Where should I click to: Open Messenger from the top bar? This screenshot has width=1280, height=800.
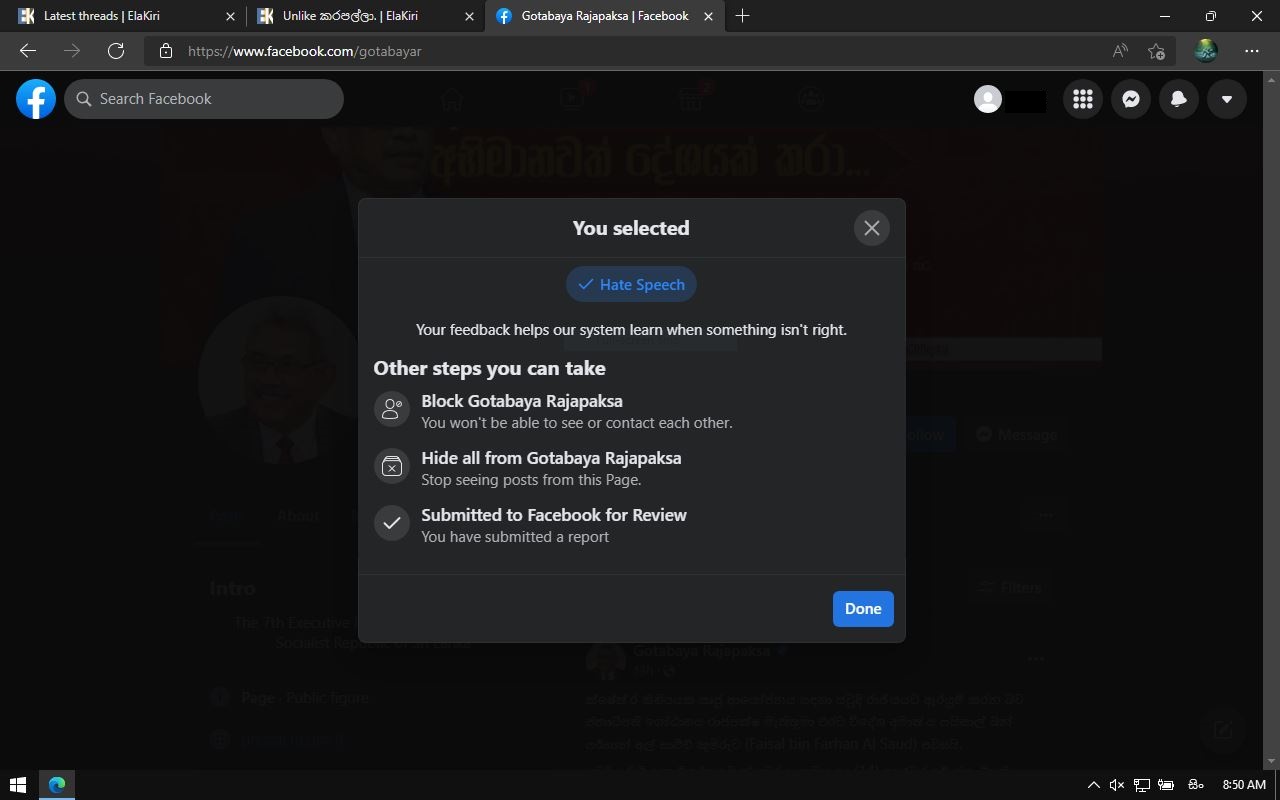pyautogui.click(x=1131, y=99)
